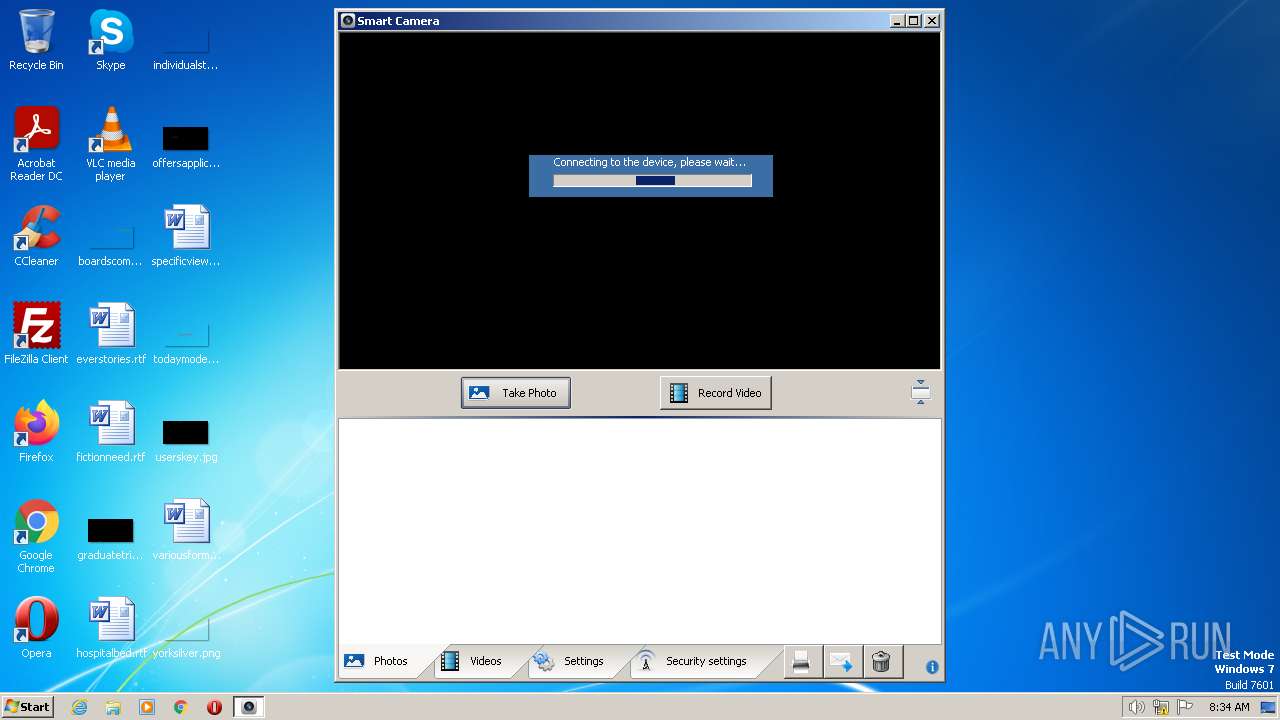Click the print icon in Smart Camera
This screenshot has height=720, width=1280.
click(801, 662)
